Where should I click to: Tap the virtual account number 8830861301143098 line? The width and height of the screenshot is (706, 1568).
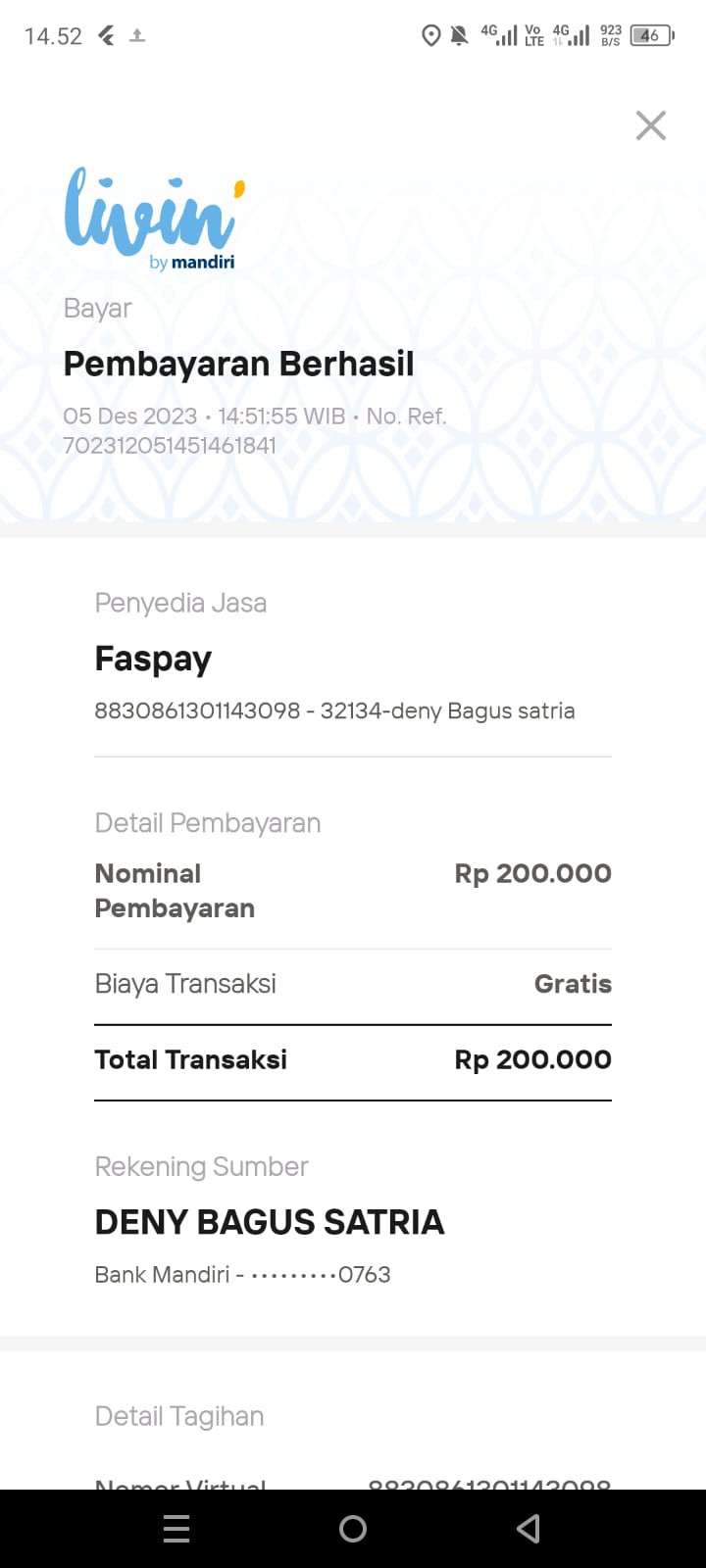point(333,710)
